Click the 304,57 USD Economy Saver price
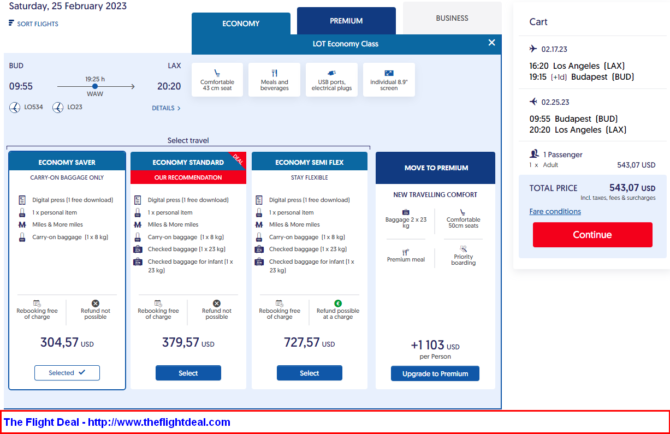The height and width of the screenshot is (434, 670). (67, 343)
